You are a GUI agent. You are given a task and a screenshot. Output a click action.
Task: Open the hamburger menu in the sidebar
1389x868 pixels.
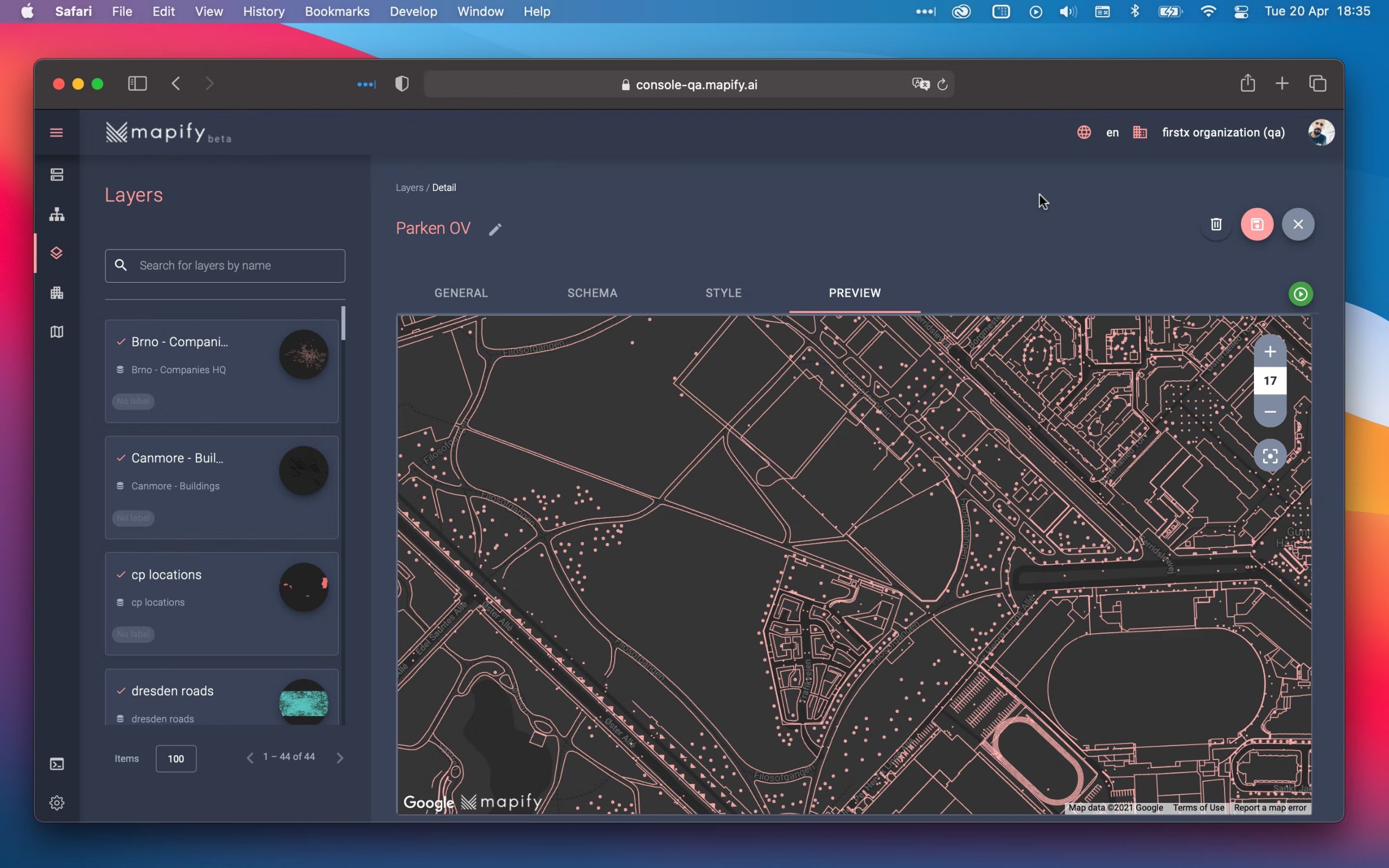click(x=56, y=132)
